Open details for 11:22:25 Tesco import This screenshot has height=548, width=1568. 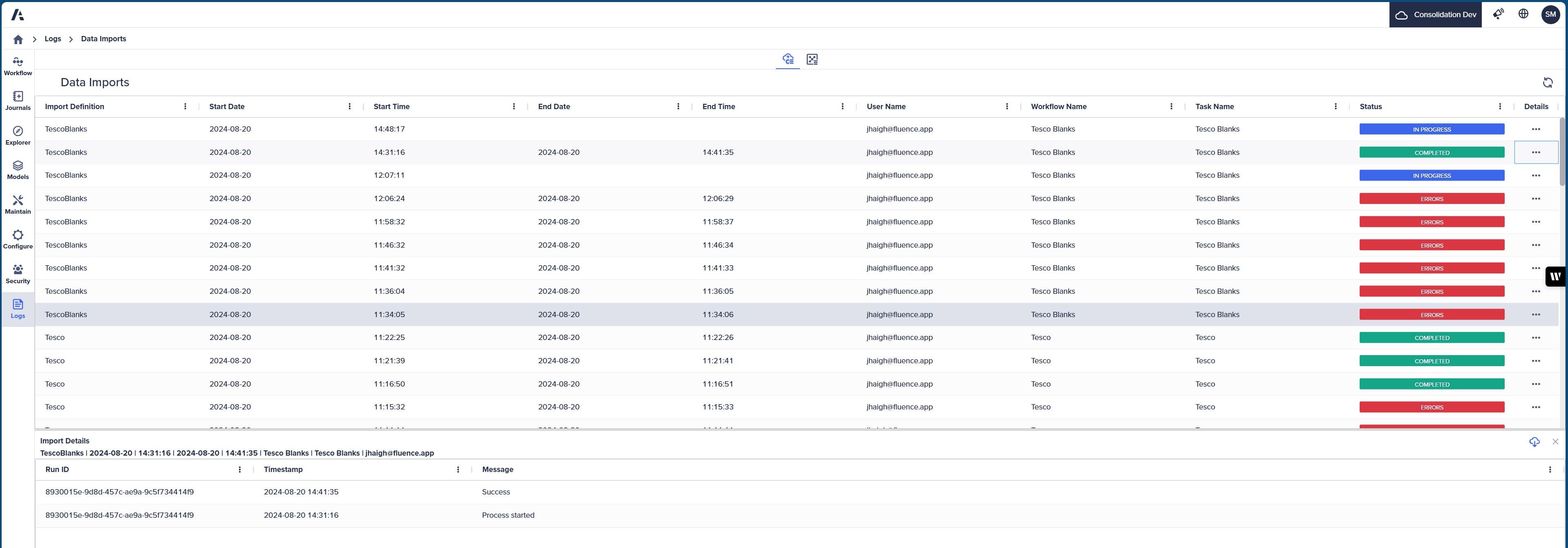pos(1536,337)
